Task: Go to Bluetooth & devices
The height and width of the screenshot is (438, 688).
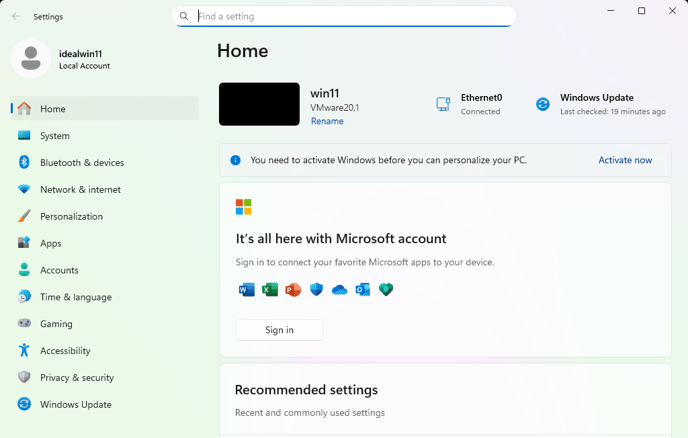Action: pos(105,162)
